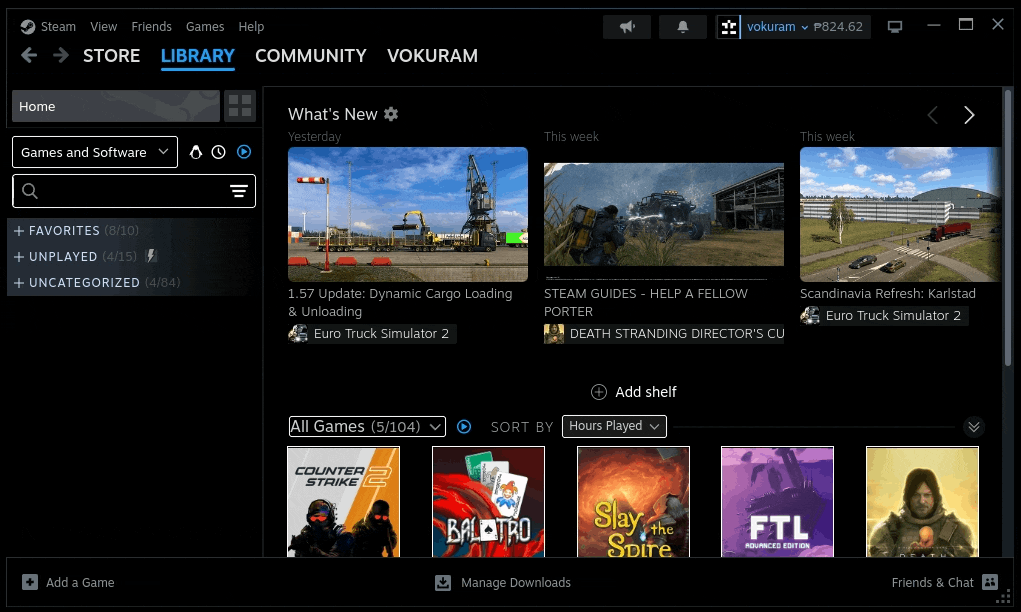Image resolution: width=1021 pixels, height=612 pixels.
Task: Open 1.57 Update Dynamic Cargo news title
Action: coord(400,303)
